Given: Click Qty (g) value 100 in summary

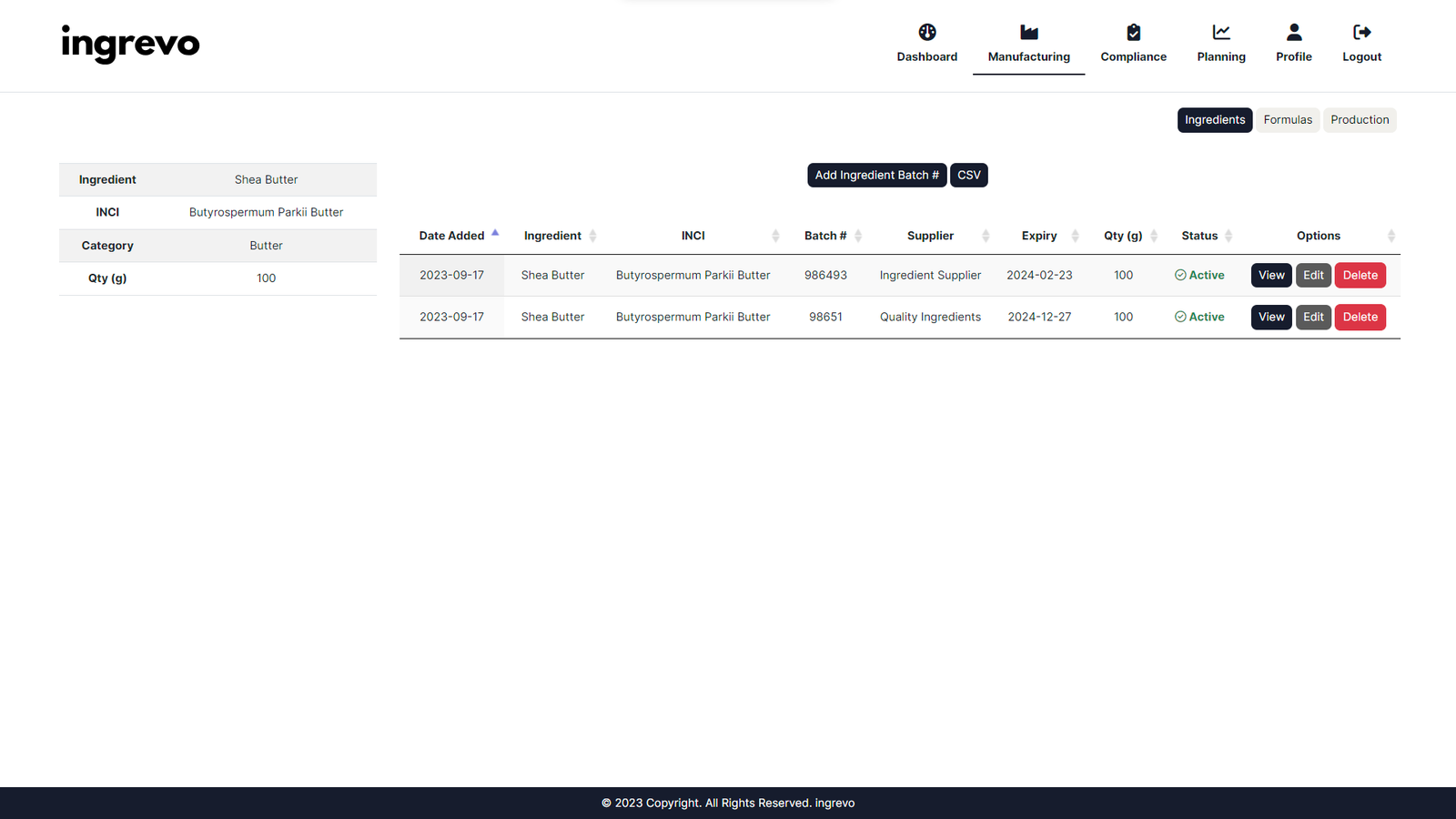Looking at the screenshot, I should (266, 278).
